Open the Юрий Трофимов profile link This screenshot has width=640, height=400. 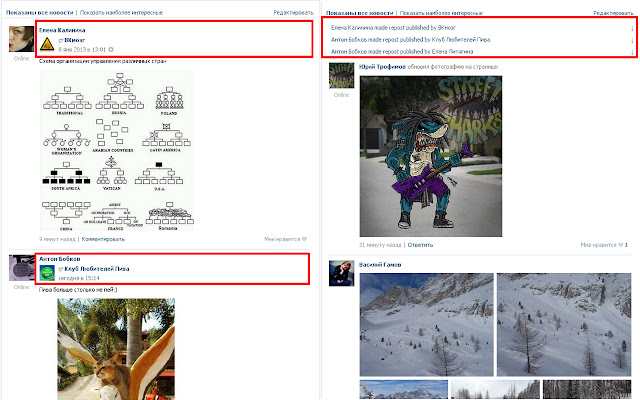[382, 67]
